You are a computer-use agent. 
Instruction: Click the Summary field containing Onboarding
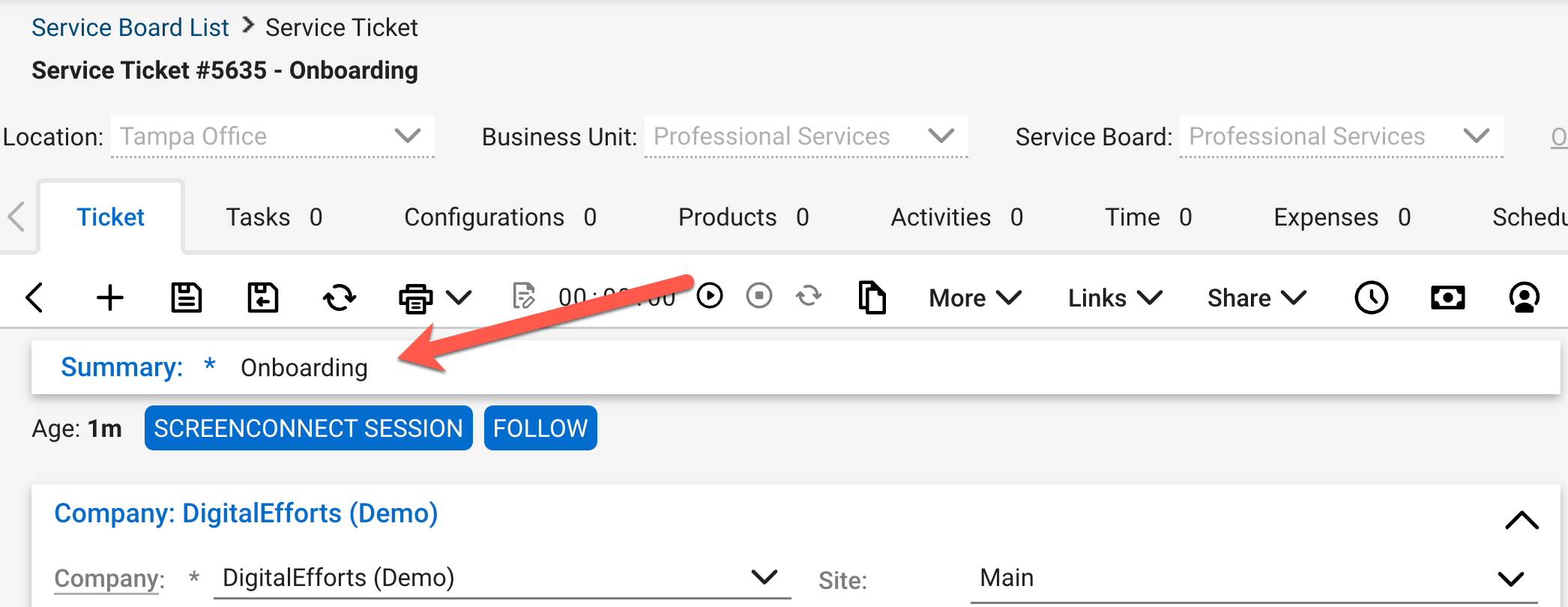pyautogui.click(x=795, y=367)
